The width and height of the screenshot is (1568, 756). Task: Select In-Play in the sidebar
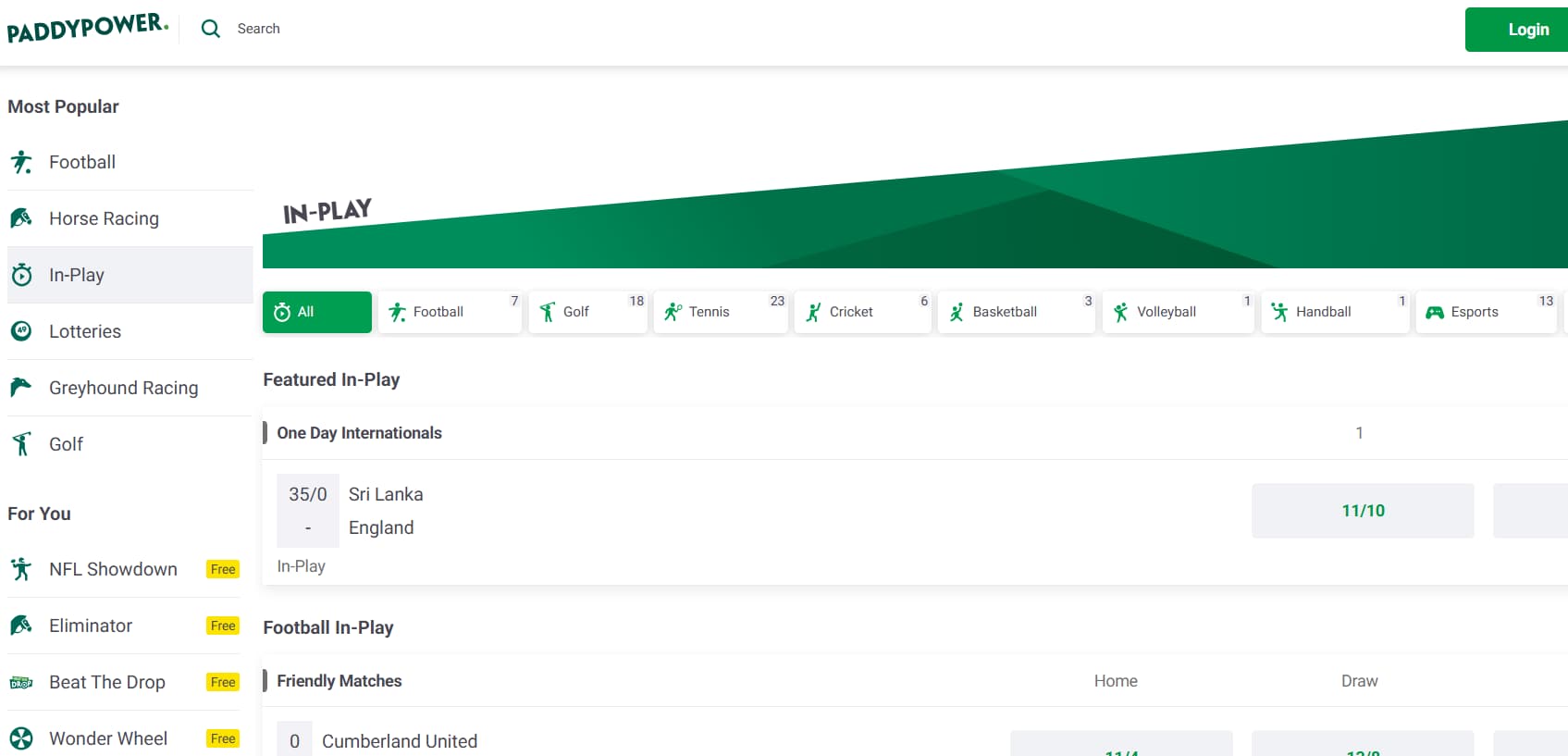pos(130,275)
